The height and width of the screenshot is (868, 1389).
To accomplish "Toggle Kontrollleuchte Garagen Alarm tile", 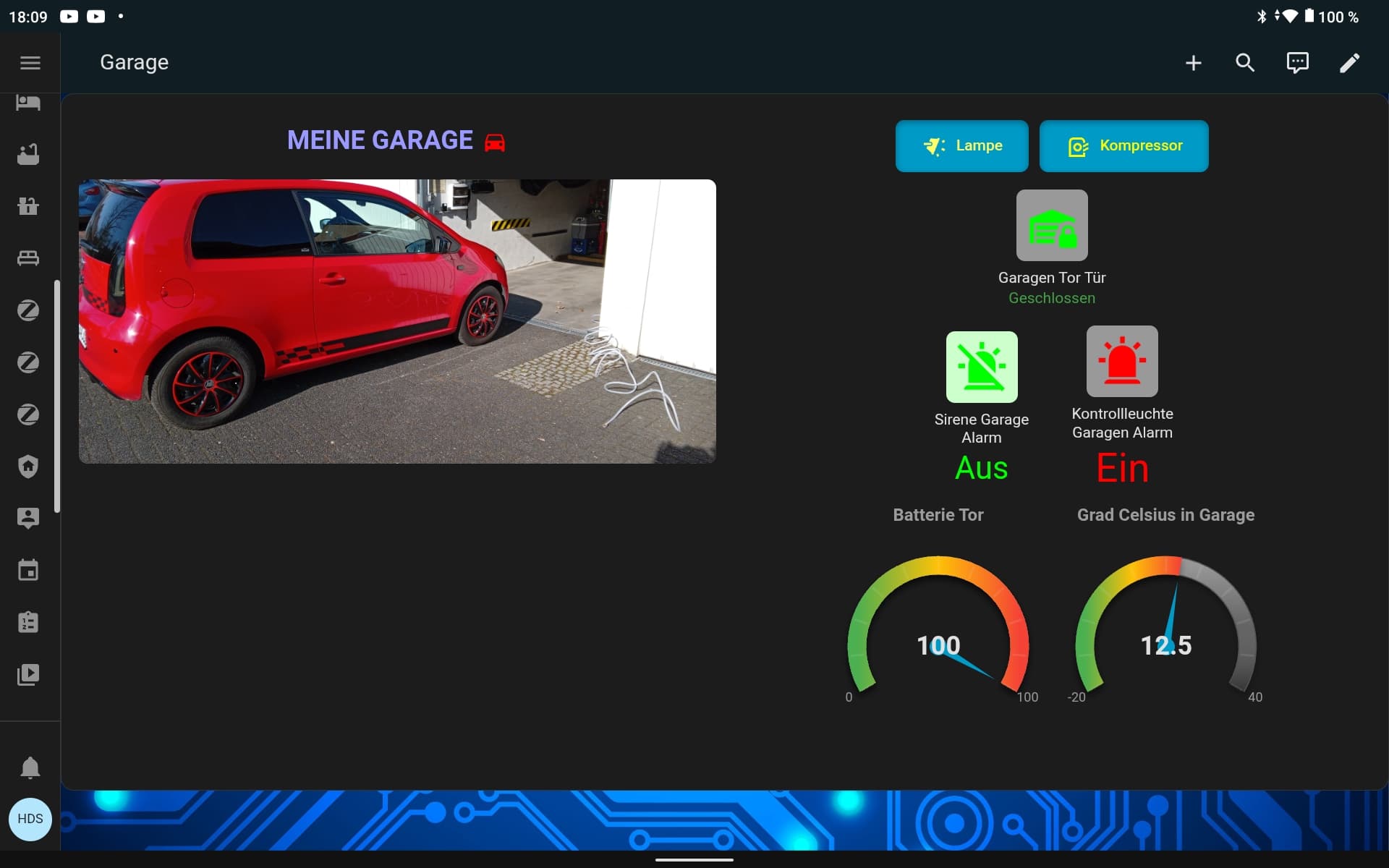I will pyautogui.click(x=1121, y=362).
